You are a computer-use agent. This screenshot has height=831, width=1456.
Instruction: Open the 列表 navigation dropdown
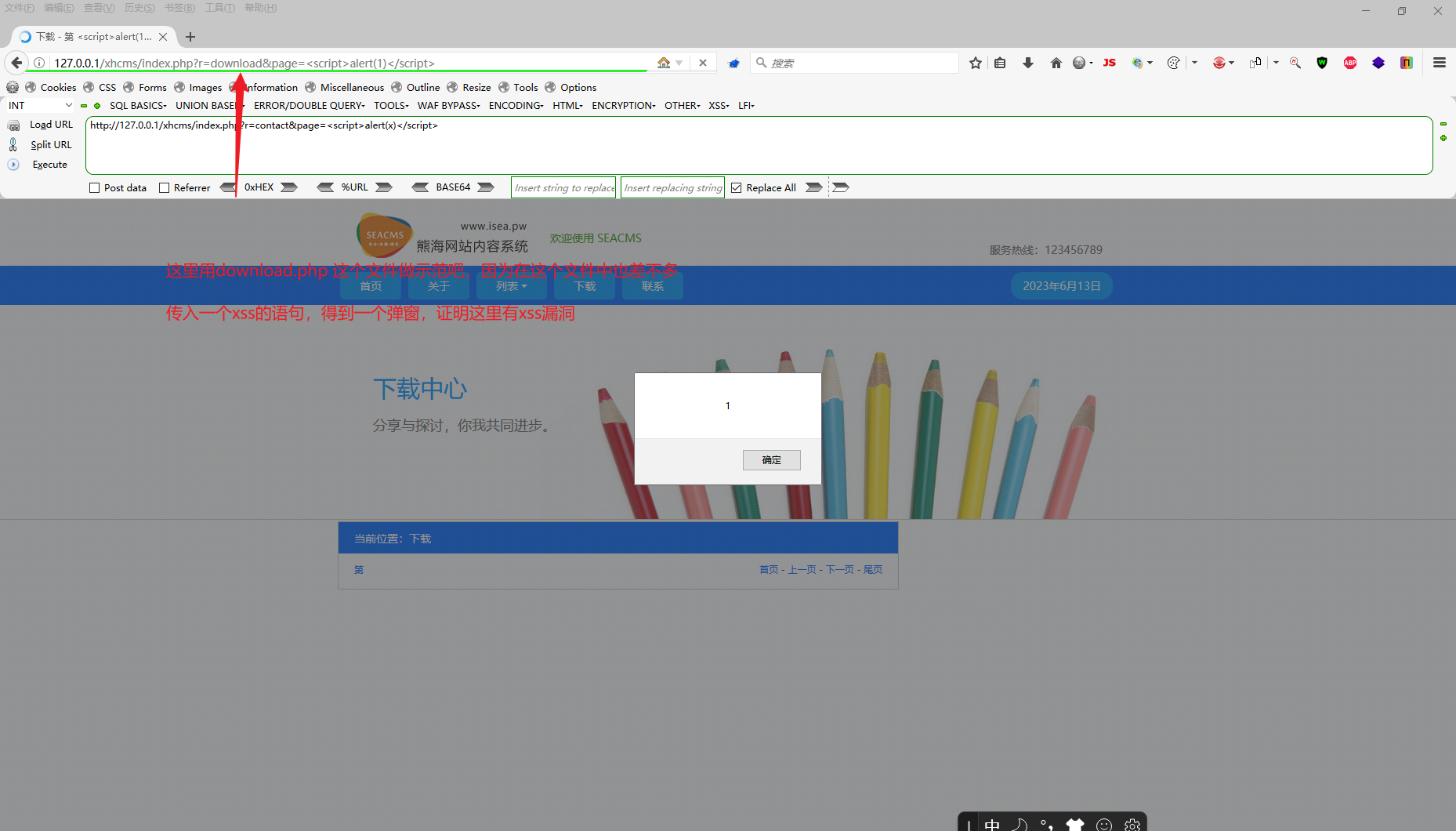[x=511, y=286]
